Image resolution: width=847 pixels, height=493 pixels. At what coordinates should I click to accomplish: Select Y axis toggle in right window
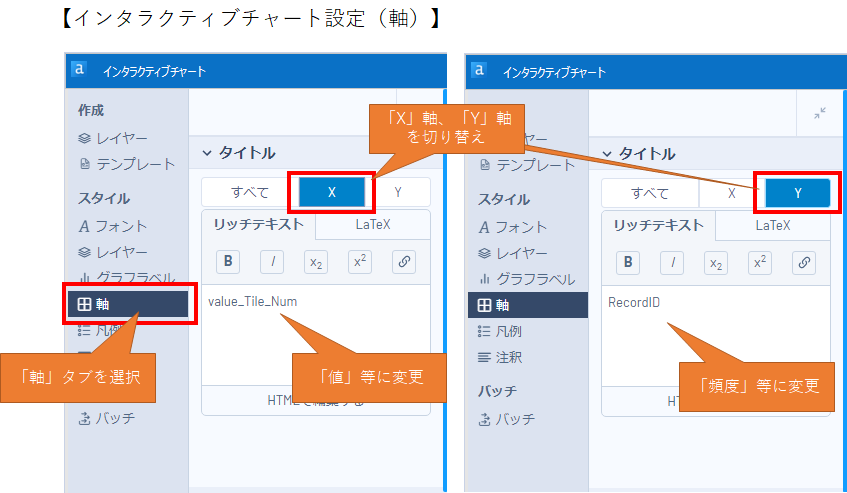798,193
